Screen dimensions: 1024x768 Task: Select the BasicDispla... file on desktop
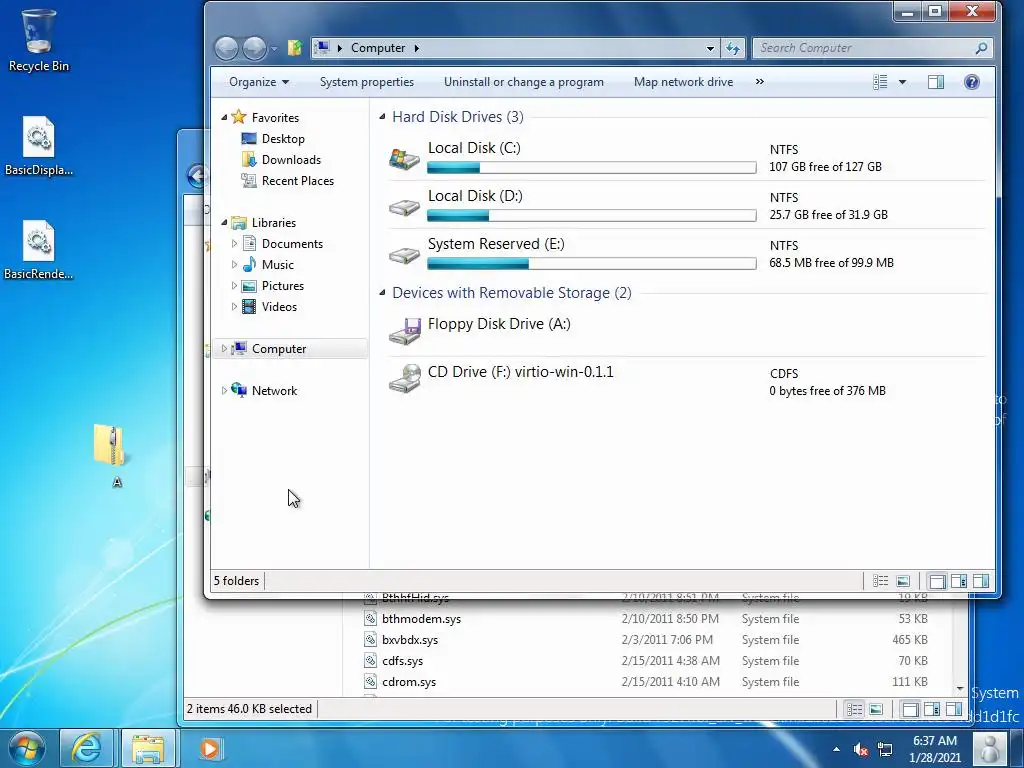pyautogui.click(x=38, y=146)
